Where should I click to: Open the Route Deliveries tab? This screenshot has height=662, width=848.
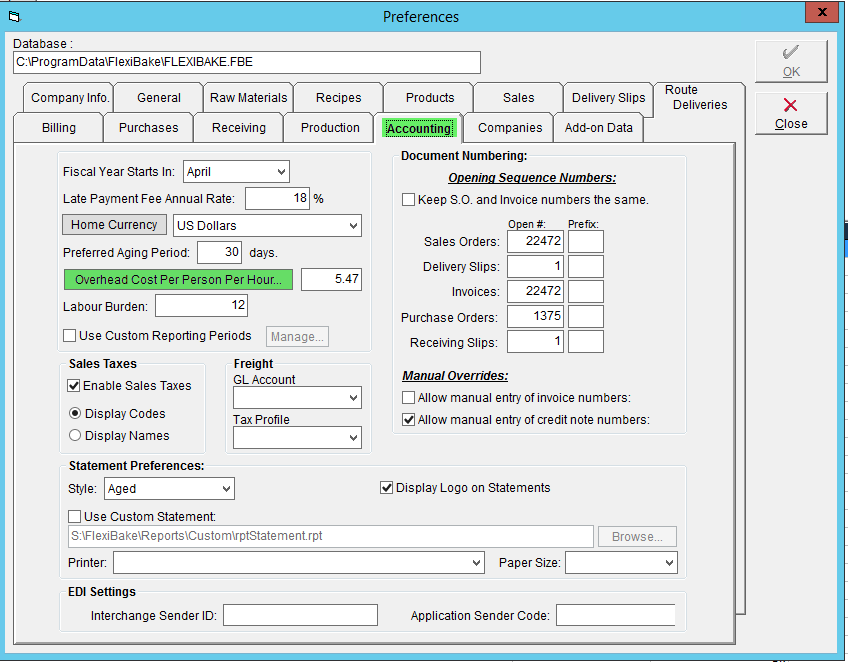click(x=699, y=98)
